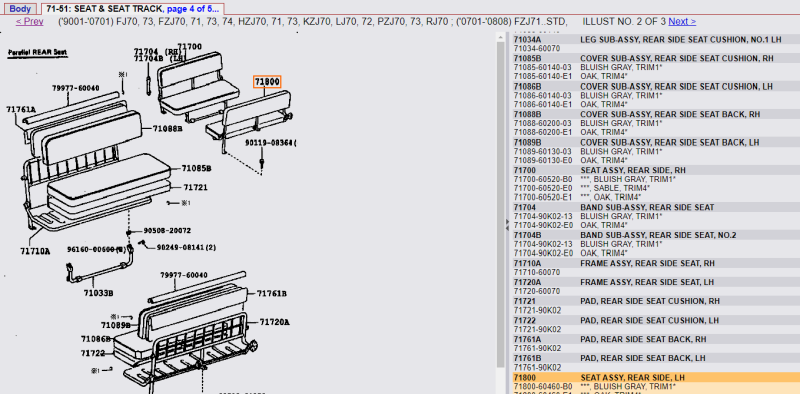The width and height of the screenshot is (800, 394).
Task: Click the 79977-60040 label near 71761A
Action: (x=76, y=88)
